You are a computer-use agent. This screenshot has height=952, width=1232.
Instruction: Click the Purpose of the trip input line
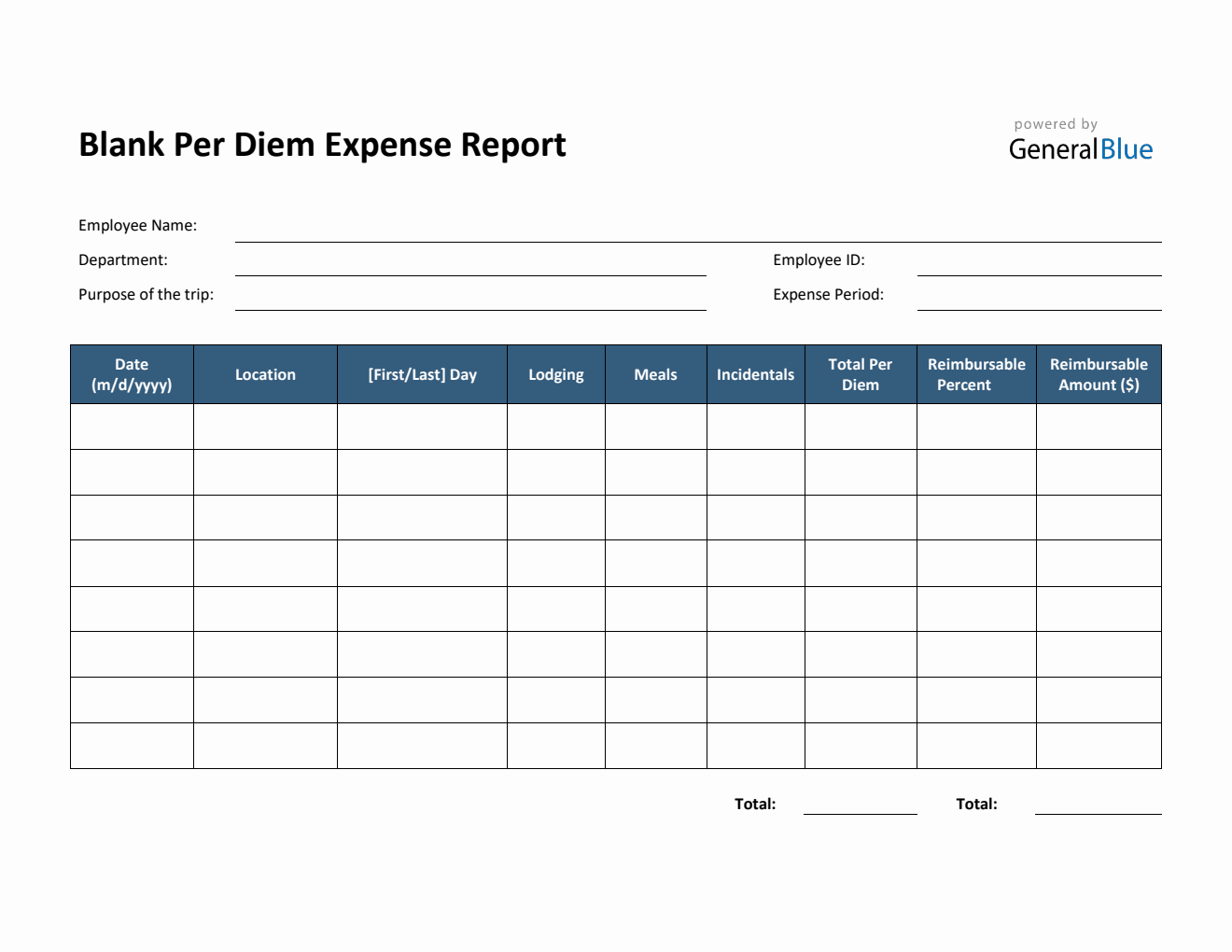pyautogui.click(x=469, y=303)
